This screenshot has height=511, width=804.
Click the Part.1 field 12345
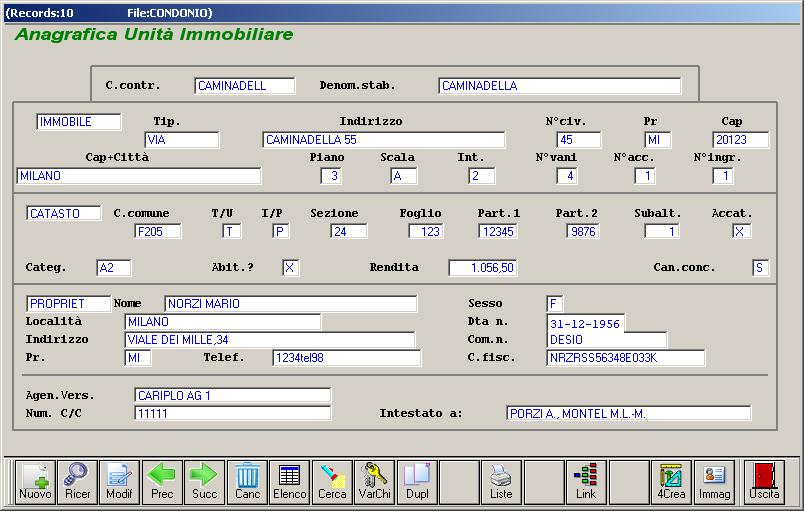pos(498,231)
